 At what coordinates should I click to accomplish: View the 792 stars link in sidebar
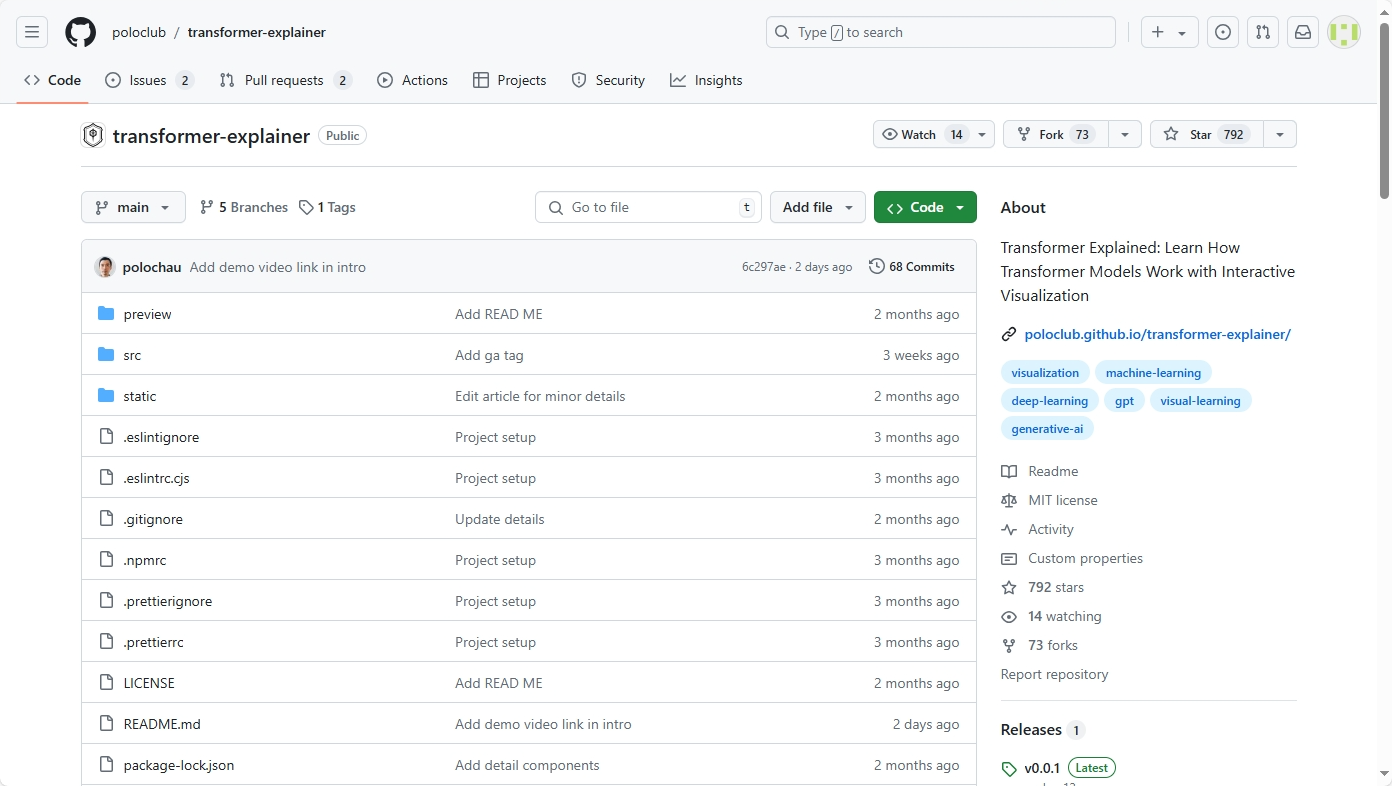1043,587
